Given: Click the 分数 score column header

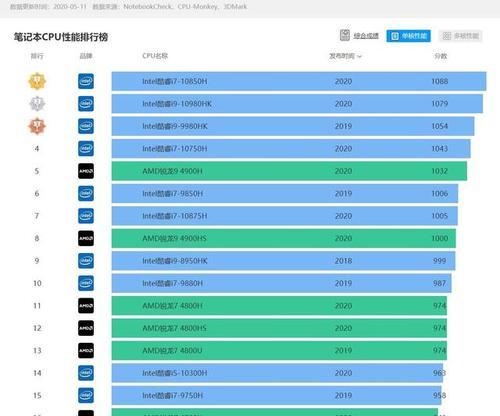Looking at the screenshot, I should point(440,56).
